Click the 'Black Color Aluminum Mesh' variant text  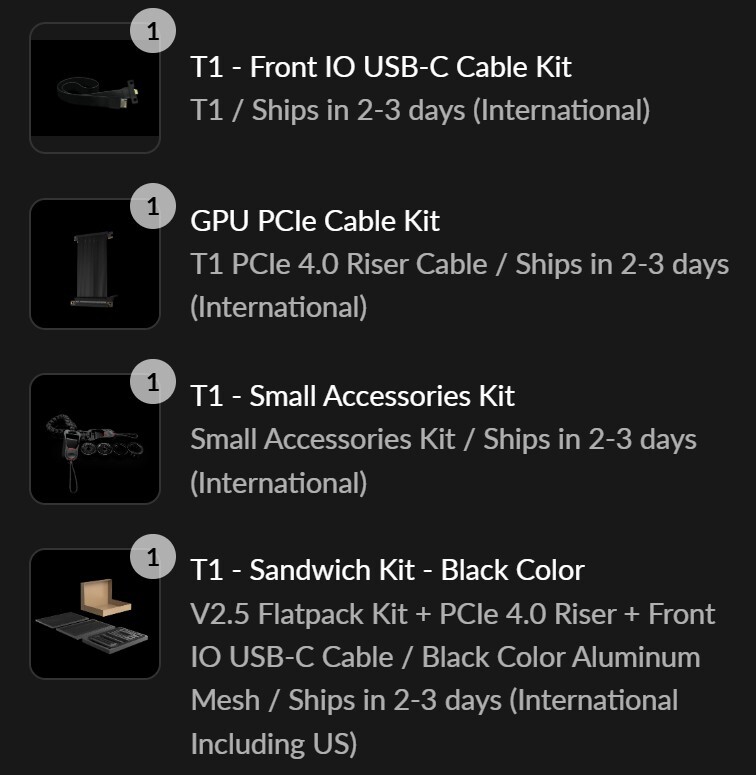(561, 657)
